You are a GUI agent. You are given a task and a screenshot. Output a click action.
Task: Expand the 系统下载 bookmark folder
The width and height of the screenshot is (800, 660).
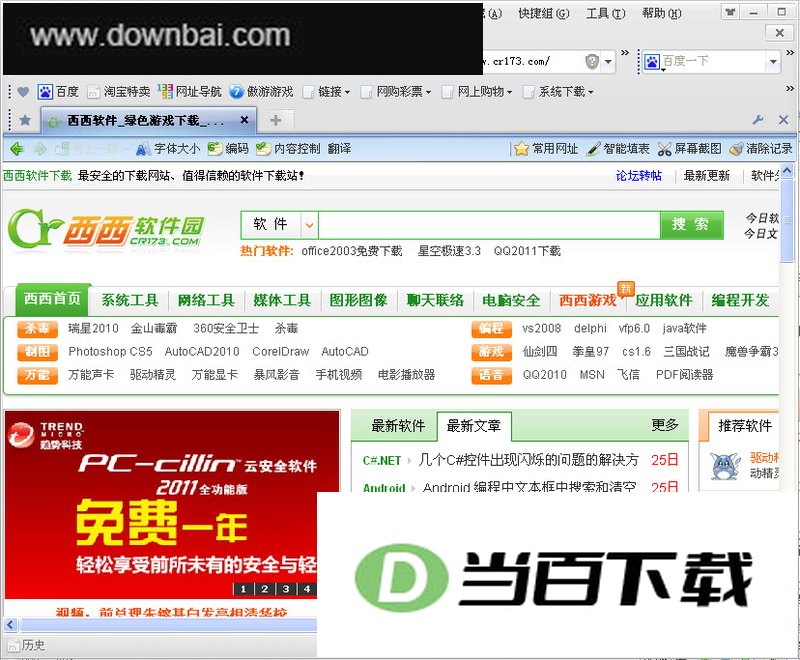tap(558, 92)
